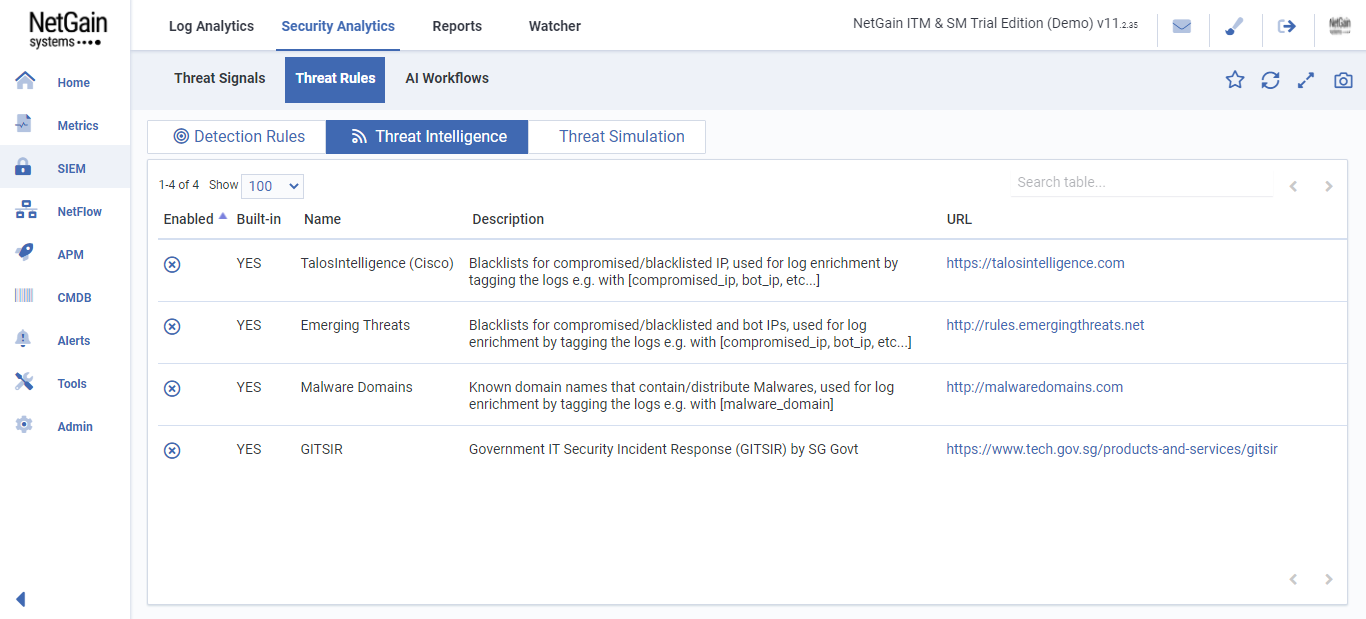The image size is (1366, 619).
Task: Open the Alerts bell icon
Action: coord(25,339)
